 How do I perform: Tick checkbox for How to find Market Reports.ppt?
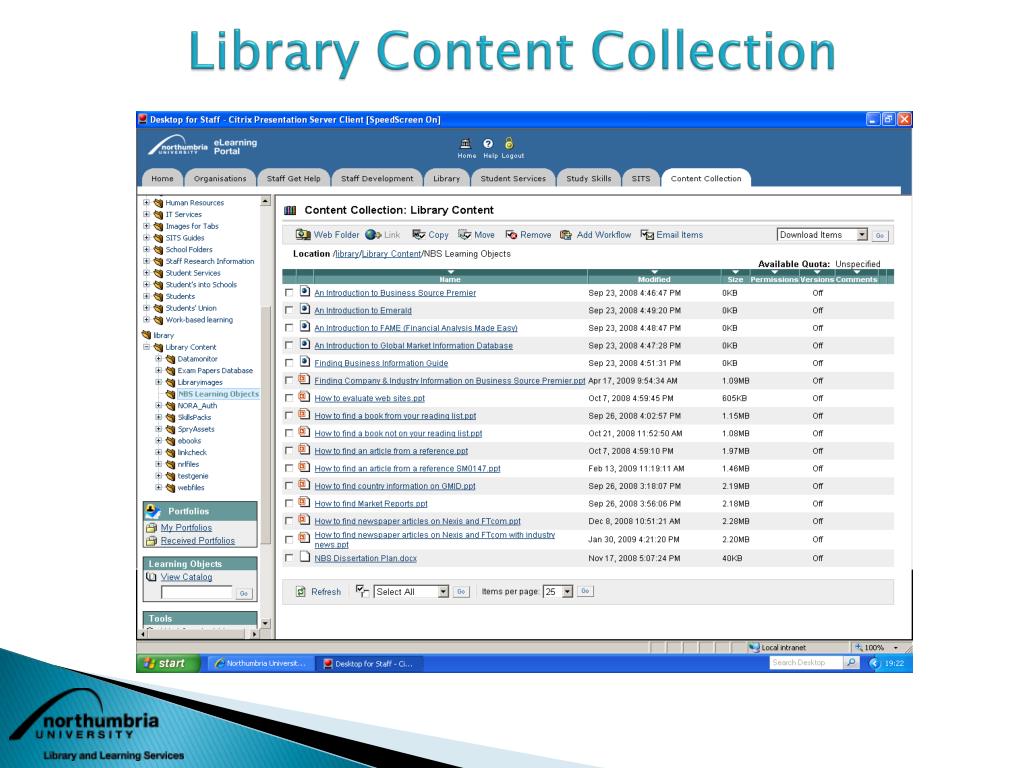pyautogui.click(x=289, y=504)
